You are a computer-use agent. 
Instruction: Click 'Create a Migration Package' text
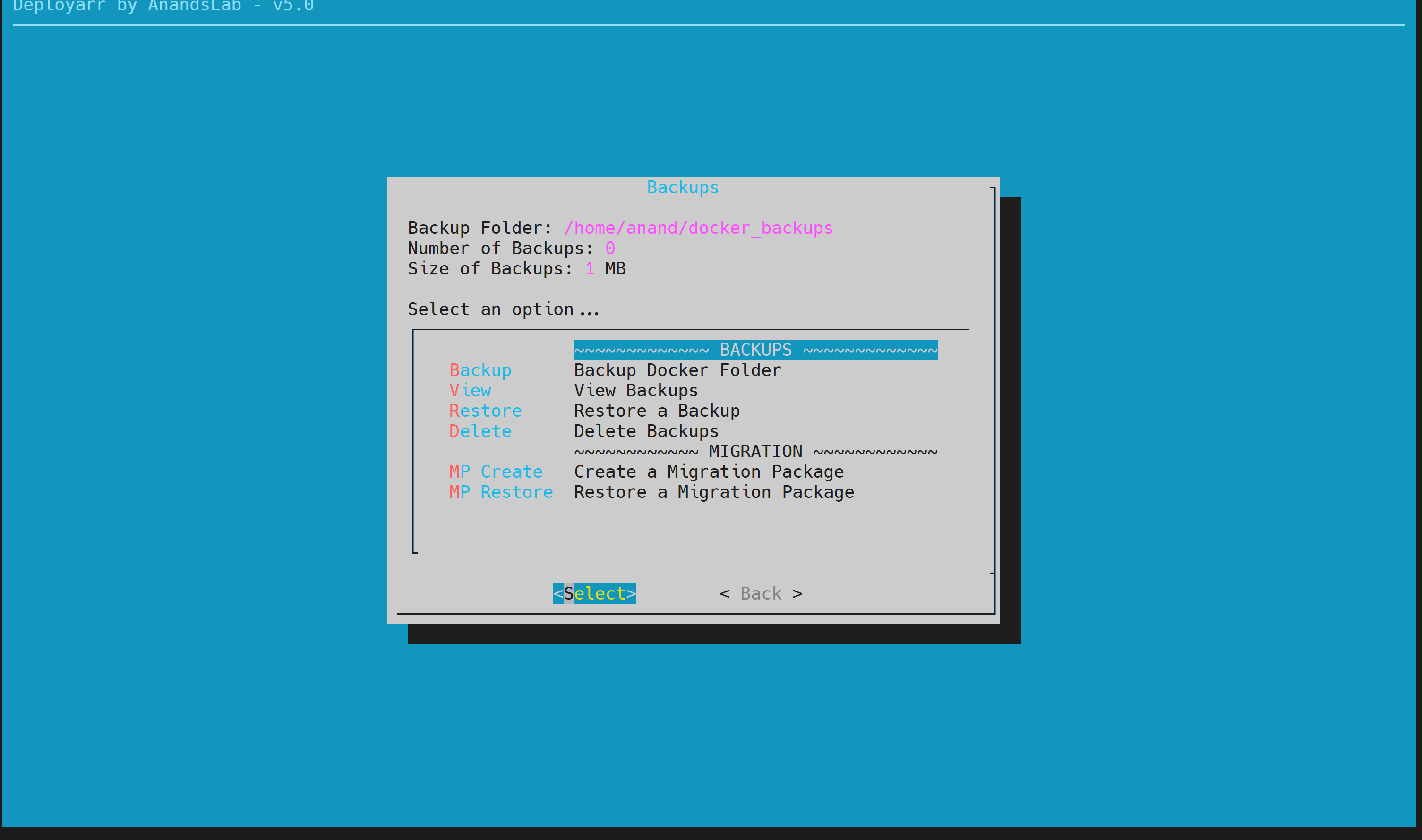click(x=709, y=472)
